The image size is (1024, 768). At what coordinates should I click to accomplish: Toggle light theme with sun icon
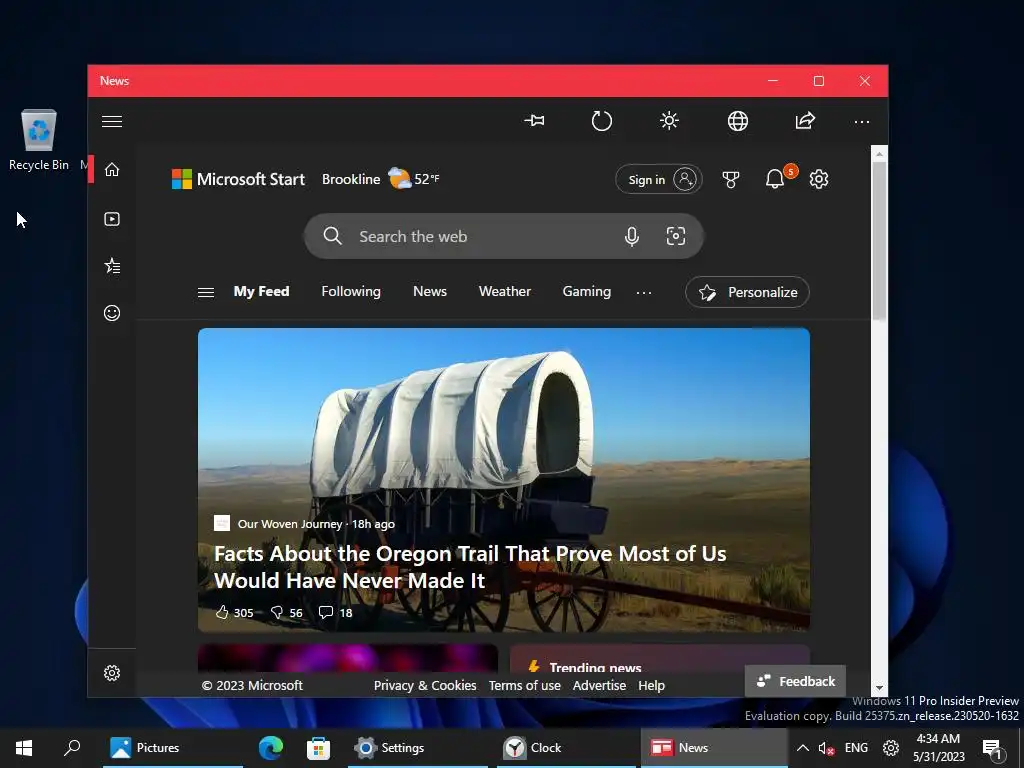click(669, 121)
